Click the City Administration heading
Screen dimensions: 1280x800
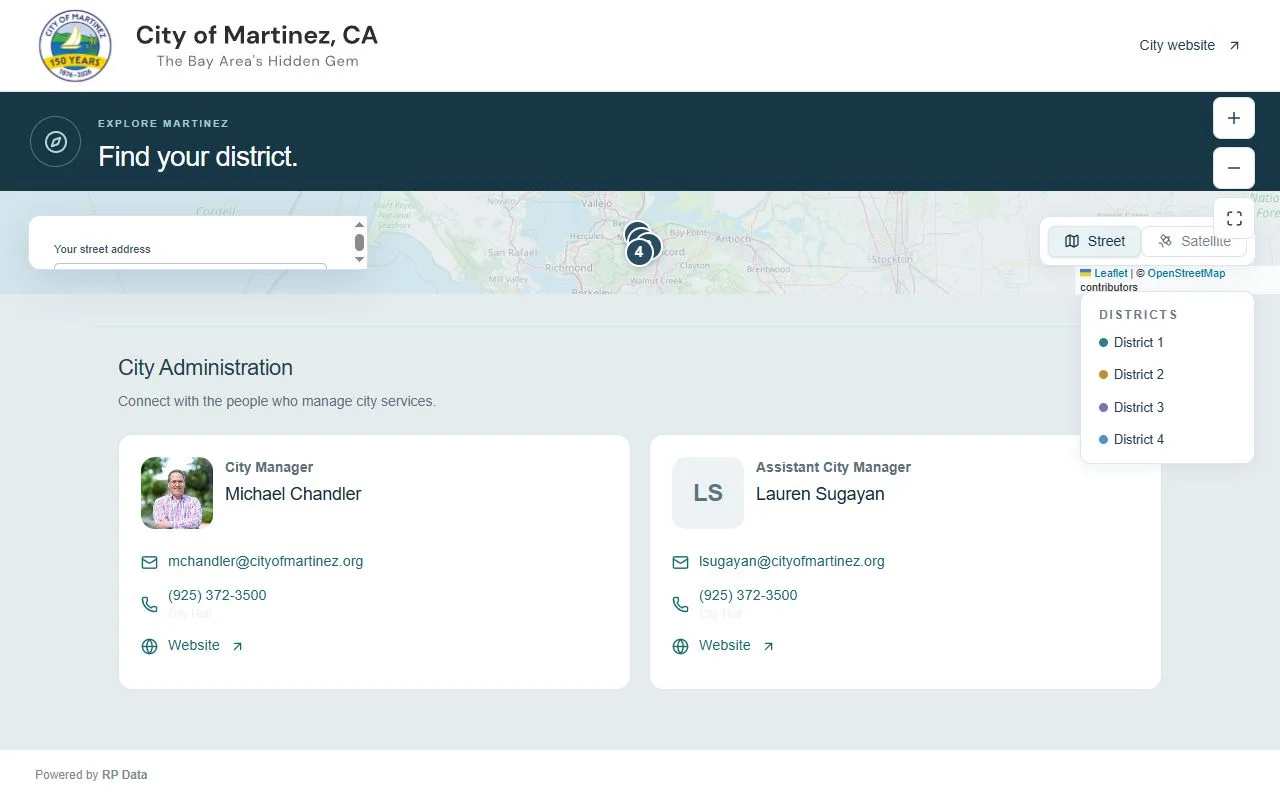click(205, 367)
